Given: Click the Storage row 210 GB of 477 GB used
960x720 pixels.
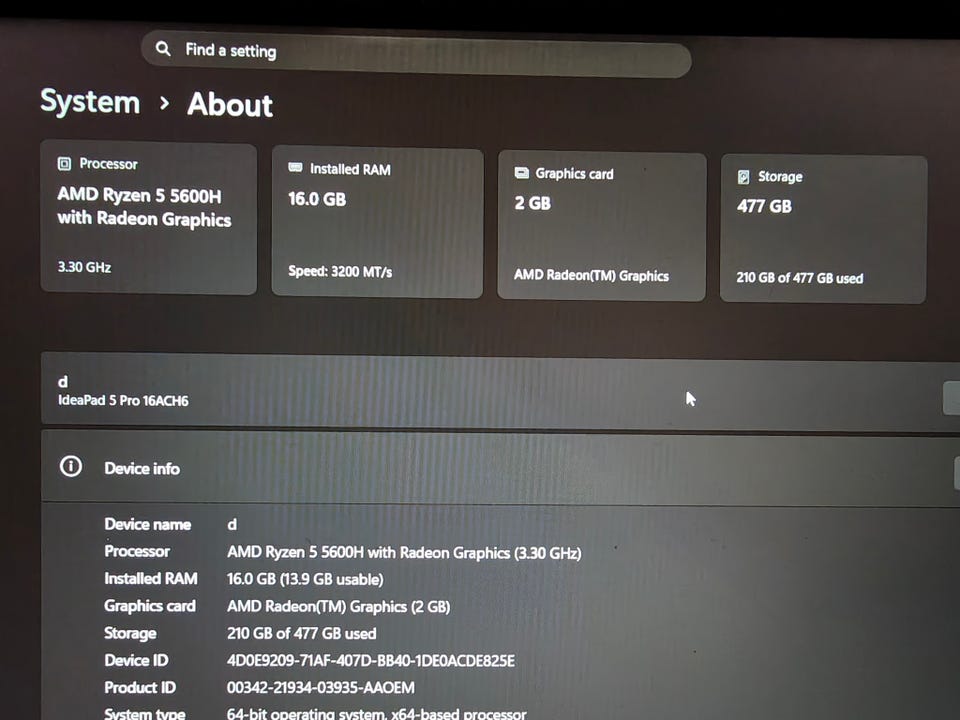Looking at the screenshot, I should [x=301, y=633].
